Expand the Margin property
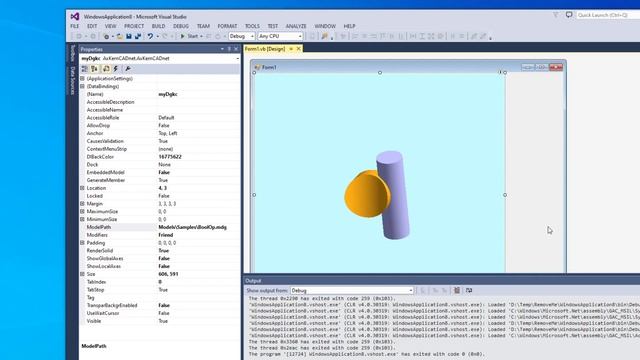 tap(82, 204)
